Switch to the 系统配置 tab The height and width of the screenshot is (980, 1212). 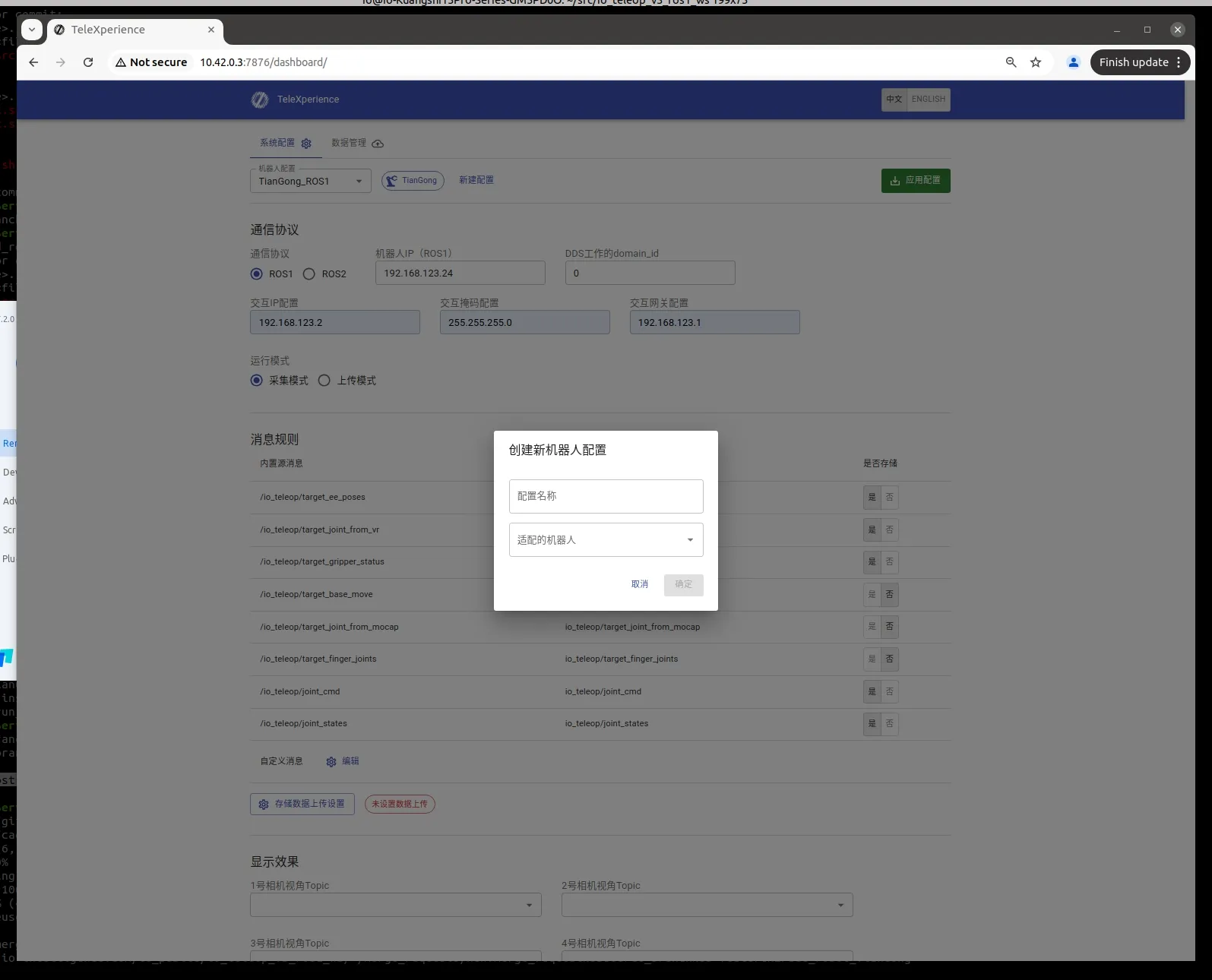[x=286, y=144]
